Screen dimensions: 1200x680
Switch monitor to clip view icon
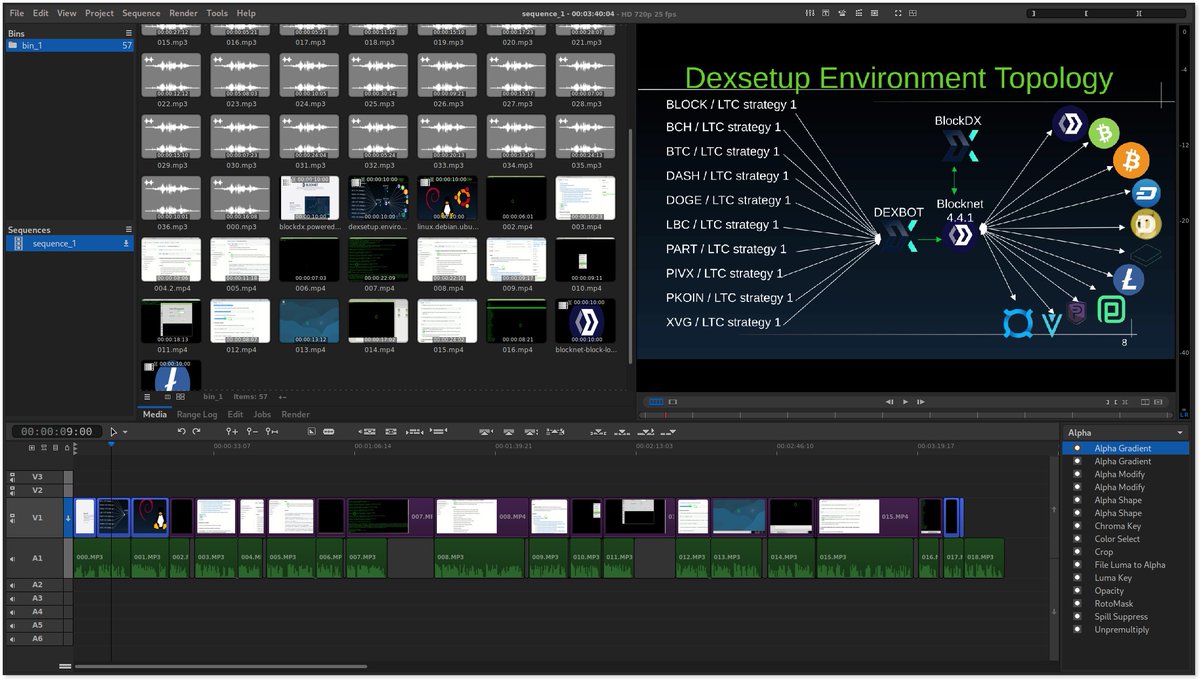click(x=673, y=402)
